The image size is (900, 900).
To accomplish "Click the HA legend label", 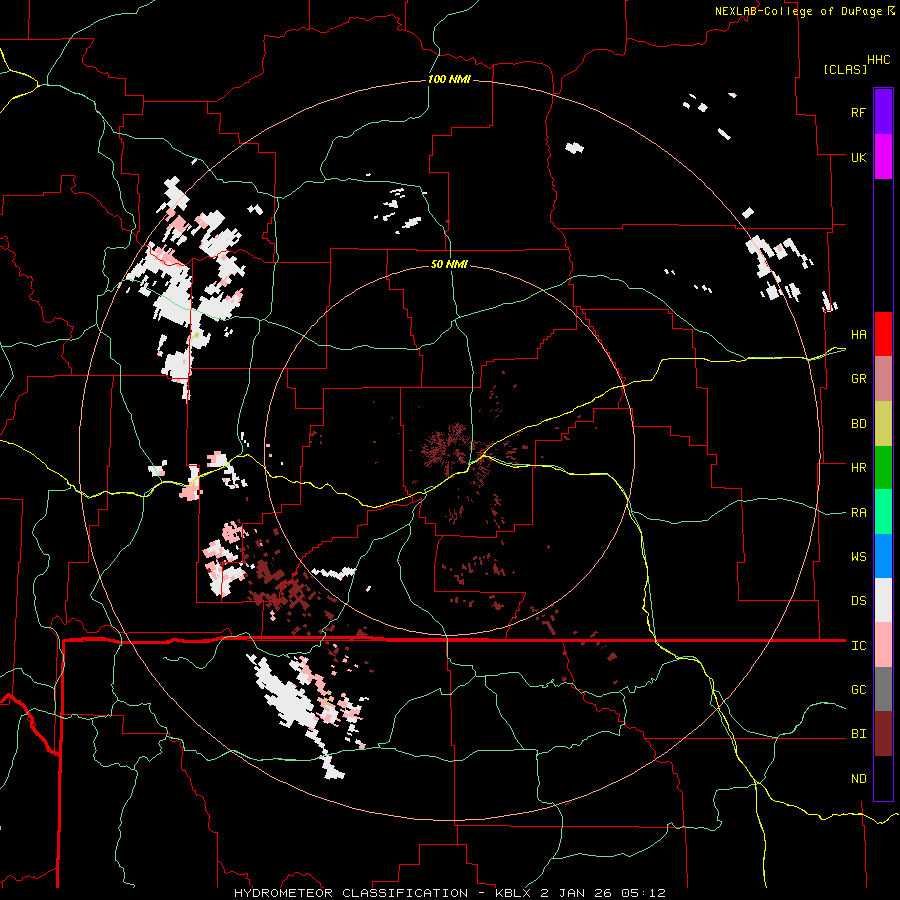I will pos(858,335).
